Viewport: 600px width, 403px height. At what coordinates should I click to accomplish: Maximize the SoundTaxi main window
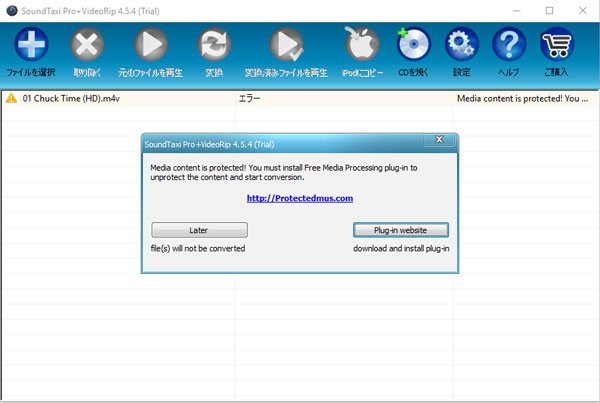pos(549,11)
